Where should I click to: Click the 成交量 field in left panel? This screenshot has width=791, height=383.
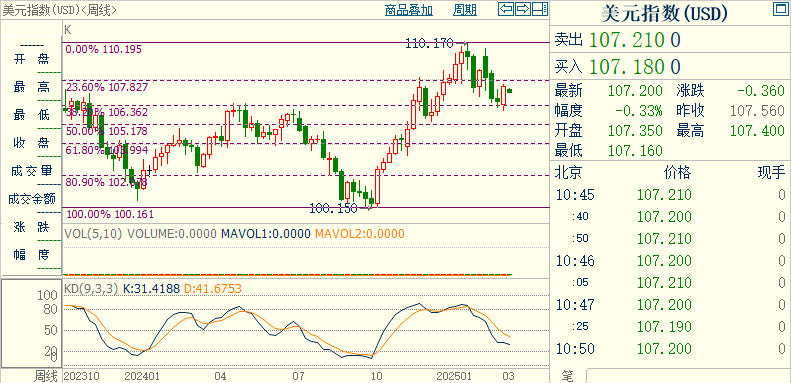[31, 171]
